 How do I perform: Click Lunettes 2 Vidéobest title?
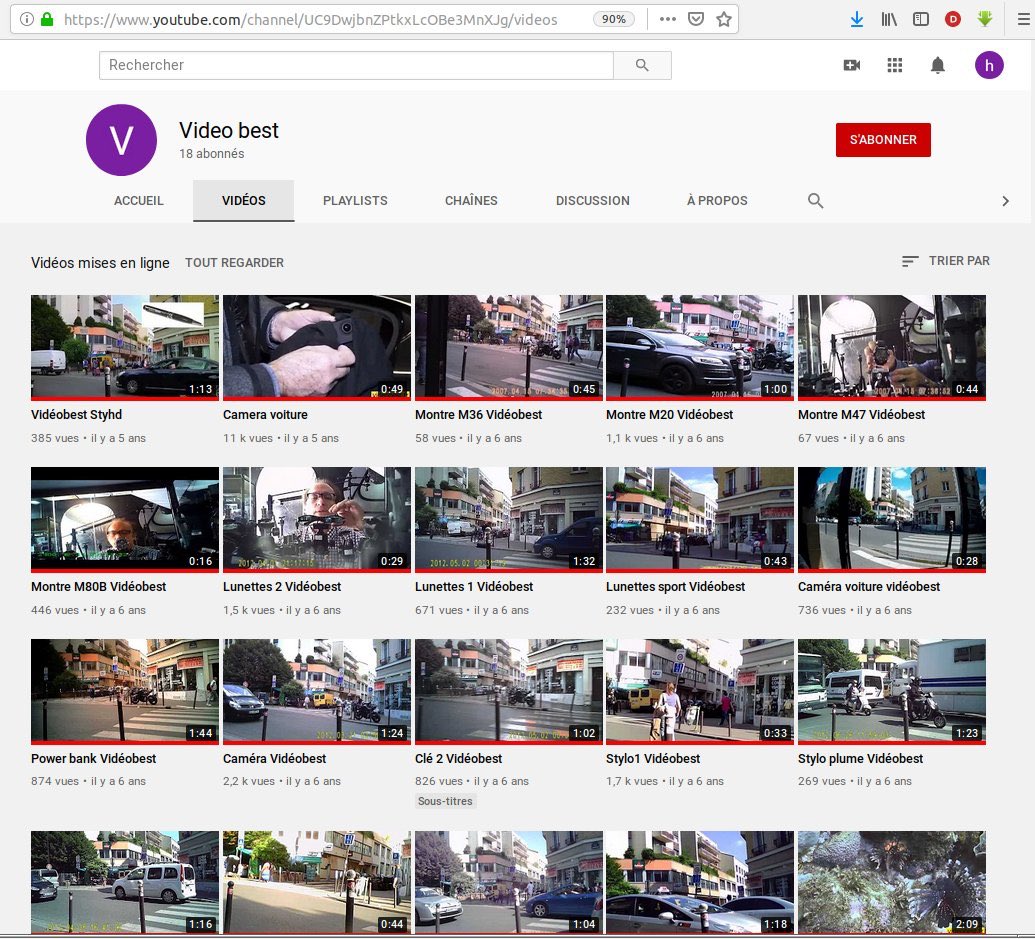282,587
